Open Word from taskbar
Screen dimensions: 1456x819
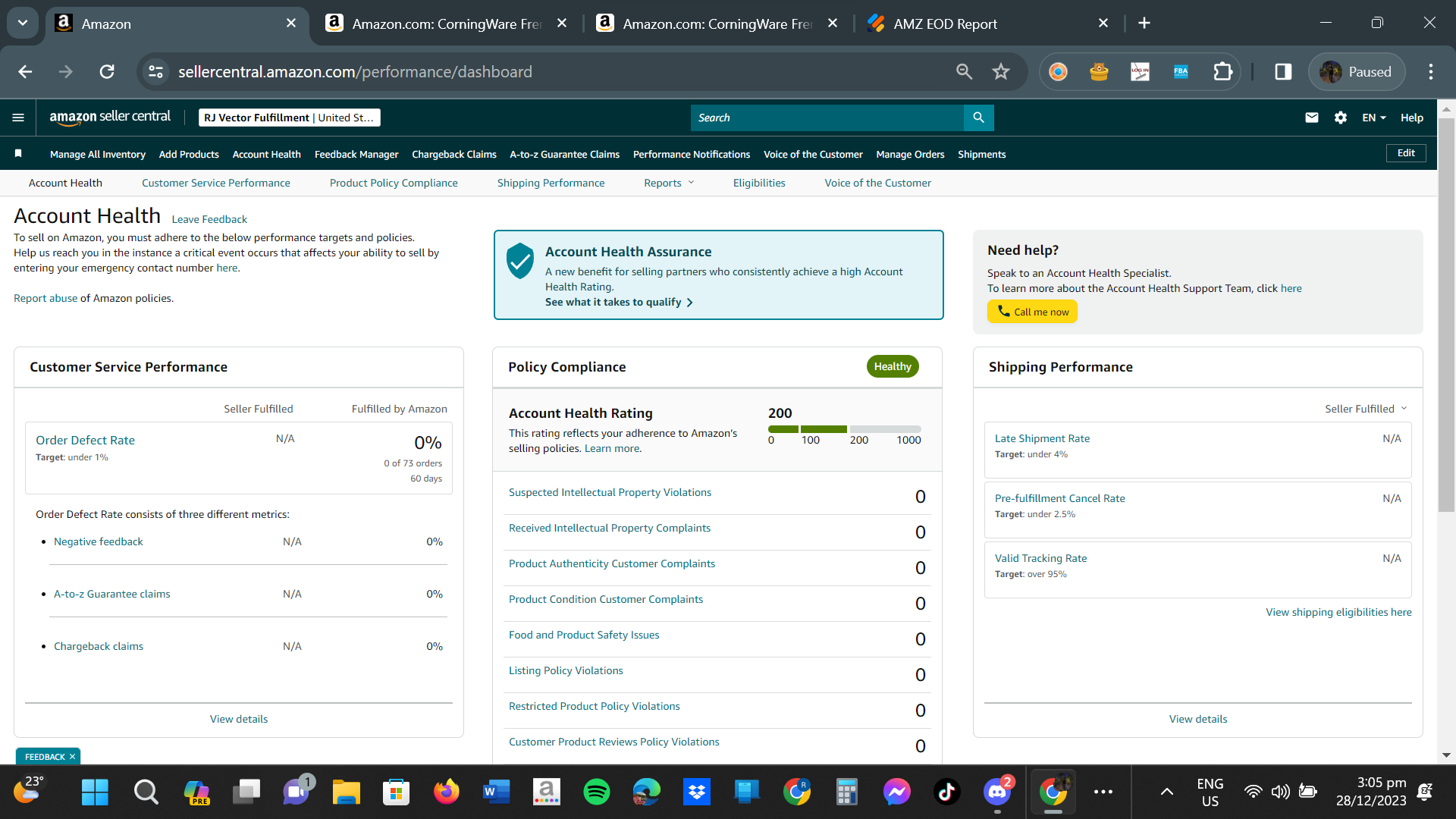pos(497,792)
